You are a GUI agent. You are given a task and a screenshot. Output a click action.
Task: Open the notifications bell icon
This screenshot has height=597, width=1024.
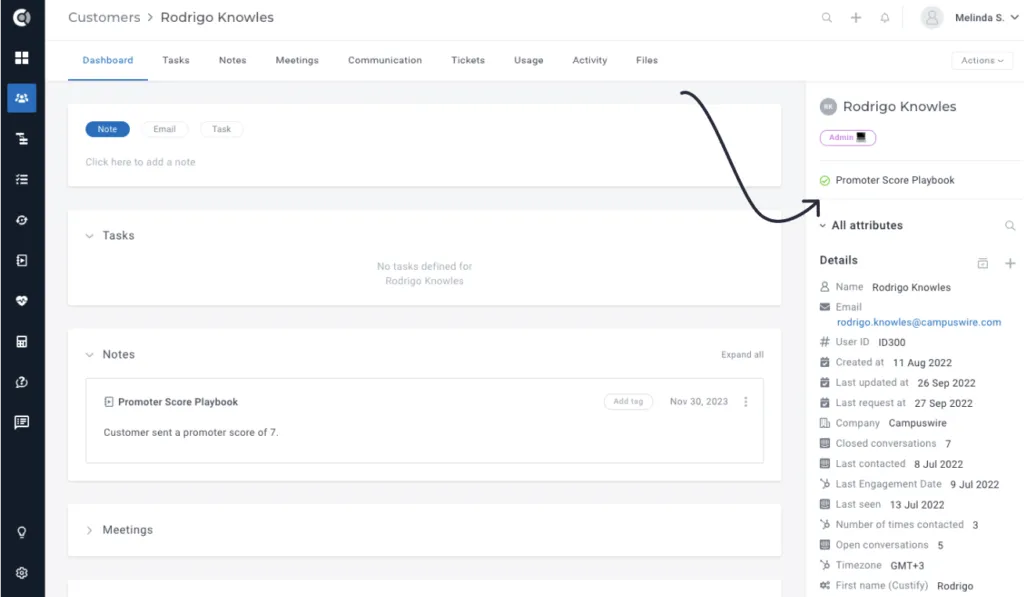point(885,18)
